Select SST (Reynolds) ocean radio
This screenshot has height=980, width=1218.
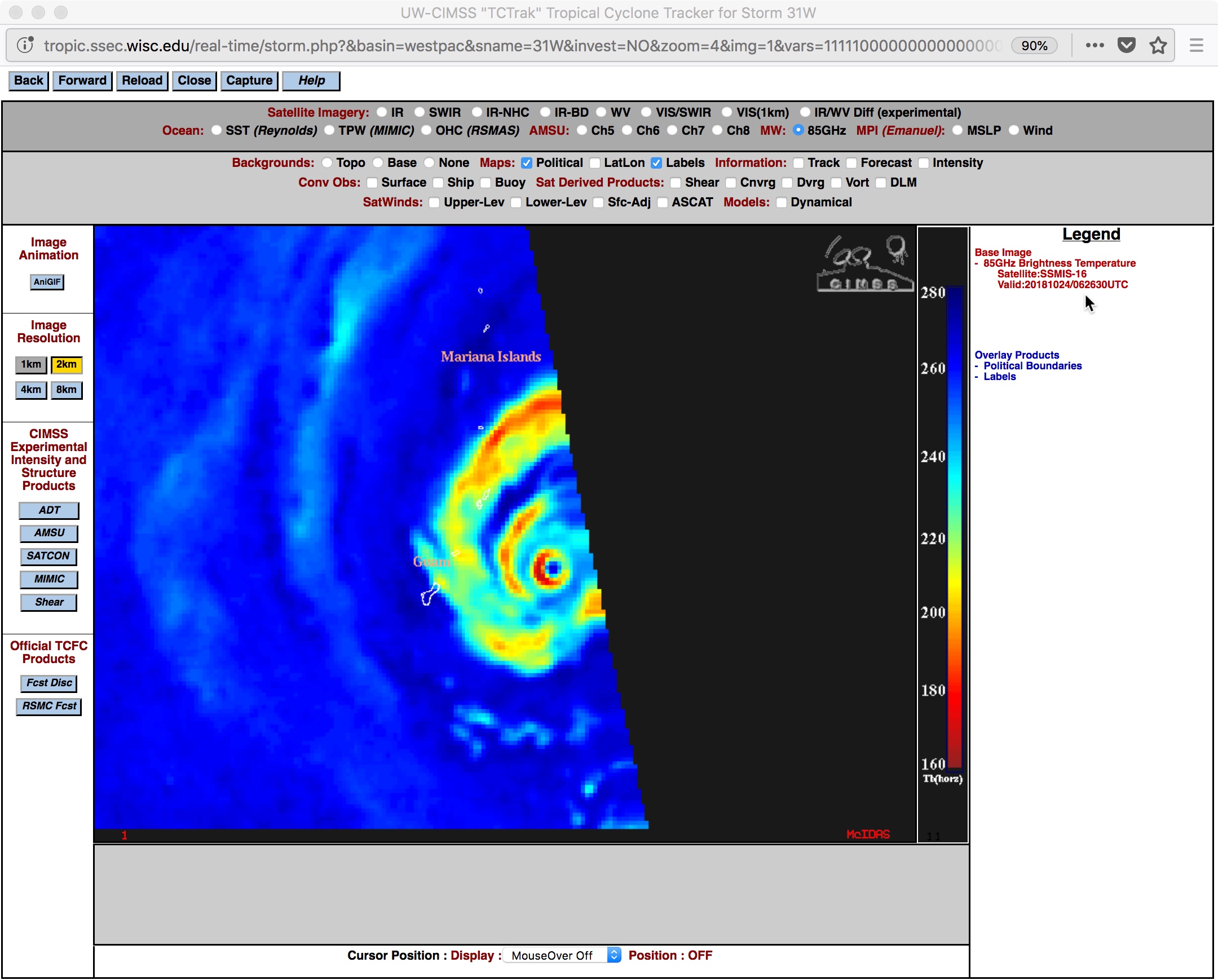click(217, 130)
